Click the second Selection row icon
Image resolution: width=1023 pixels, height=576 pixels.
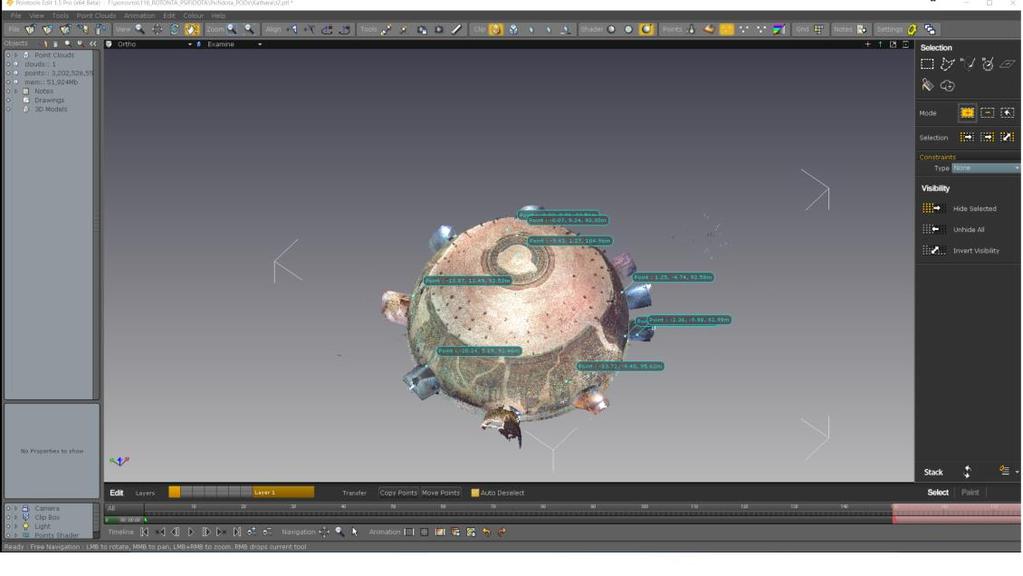[x=988, y=137]
